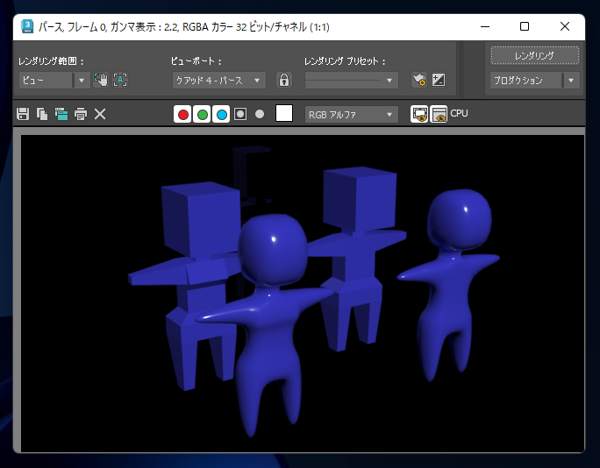This screenshot has width=600, height=468.
Task: Toggle the red channel display
Action: click(x=183, y=114)
